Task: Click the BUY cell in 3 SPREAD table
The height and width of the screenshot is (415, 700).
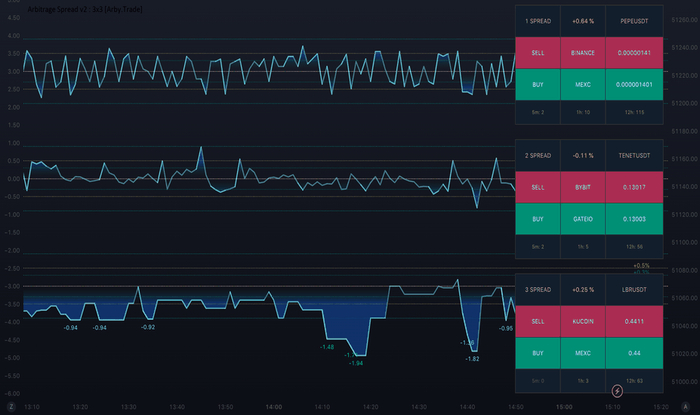Action: coord(538,353)
